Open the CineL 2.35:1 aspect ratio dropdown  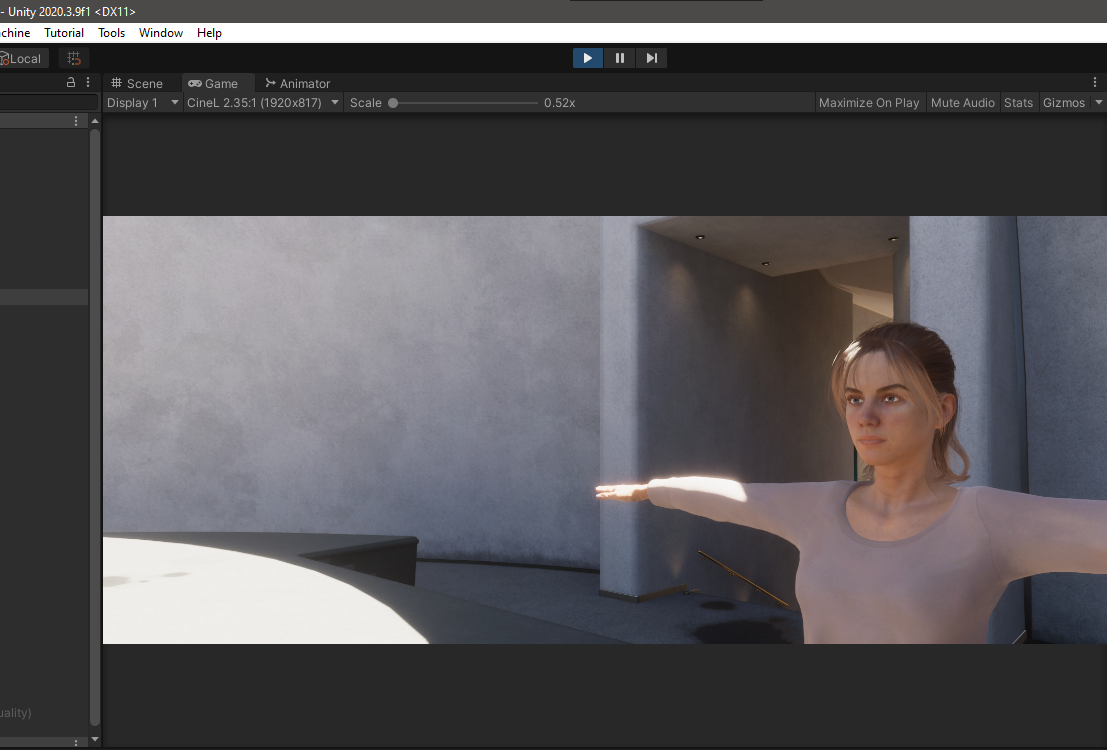coord(263,103)
